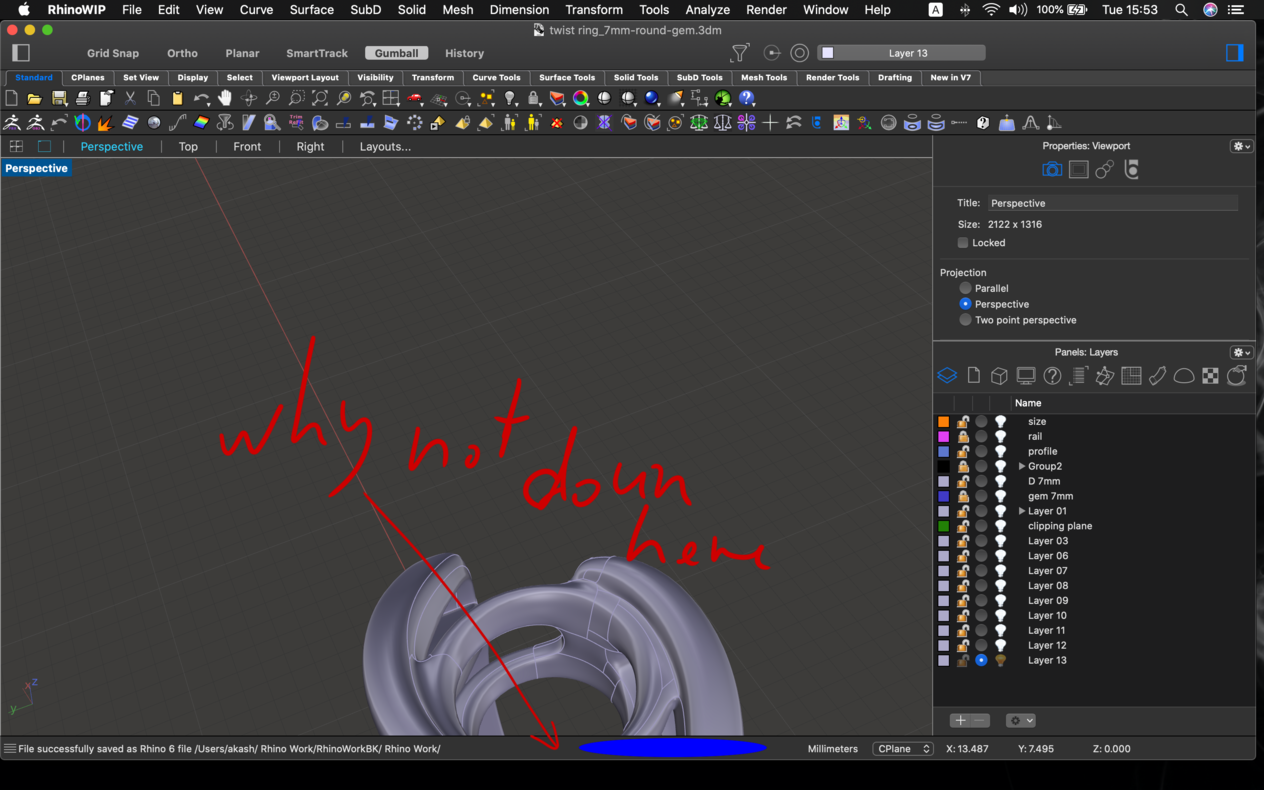Viewport: 1264px width, 790px height.
Task: Open Properties panel gear dropdown
Action: 1241,146
